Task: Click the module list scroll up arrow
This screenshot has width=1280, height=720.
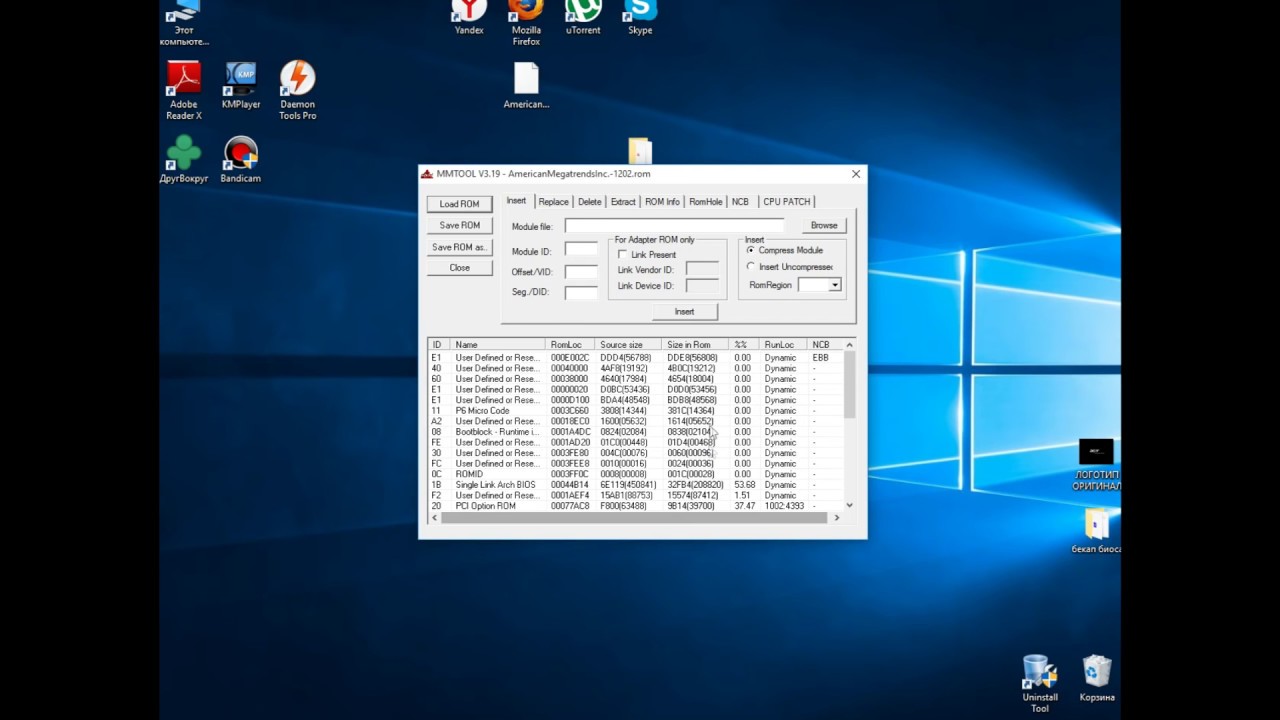Action: [x=850, y=345]
